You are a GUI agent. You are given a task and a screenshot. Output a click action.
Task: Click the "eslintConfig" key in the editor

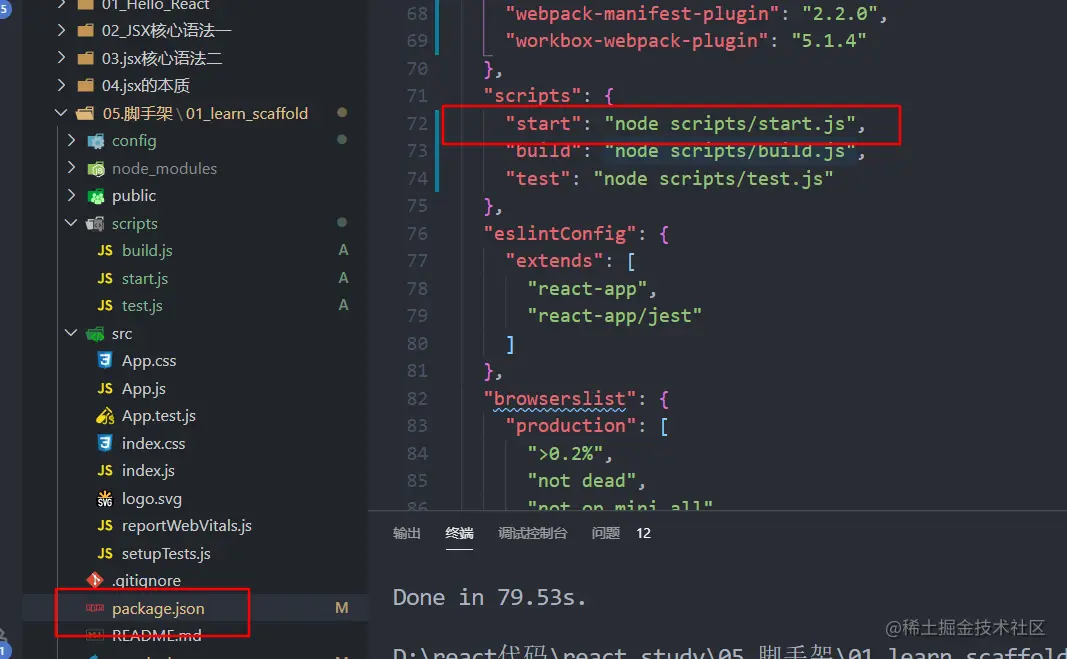point(560,234)
